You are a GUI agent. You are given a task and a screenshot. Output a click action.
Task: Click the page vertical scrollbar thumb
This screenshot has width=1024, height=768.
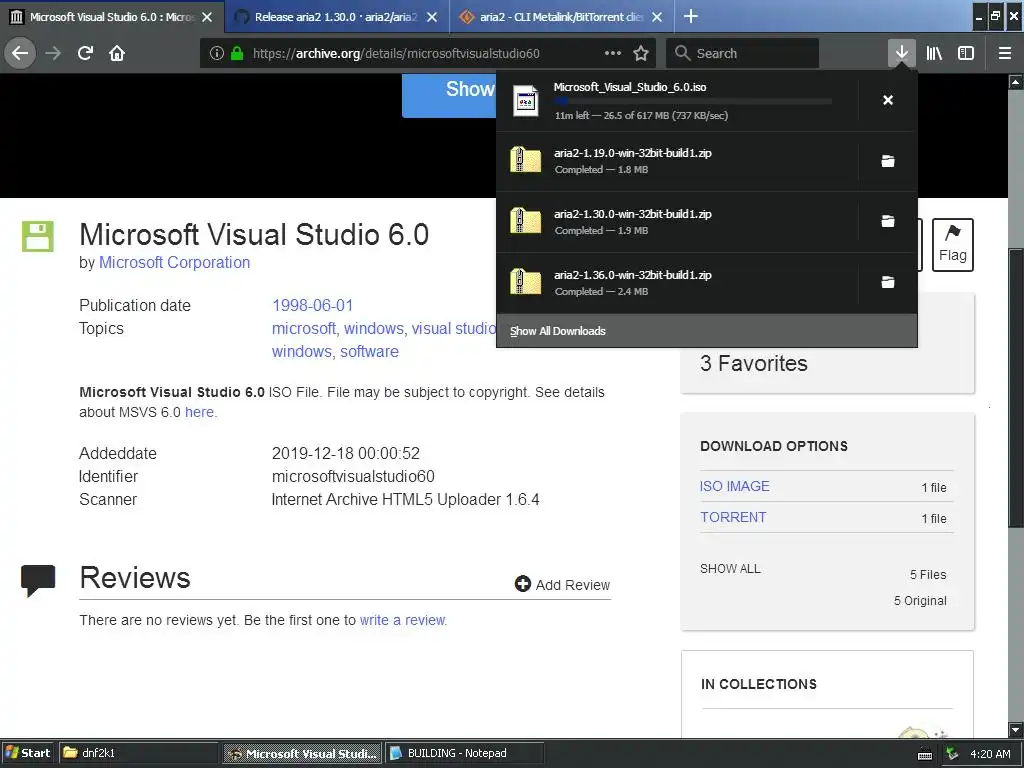point(1016,388)
